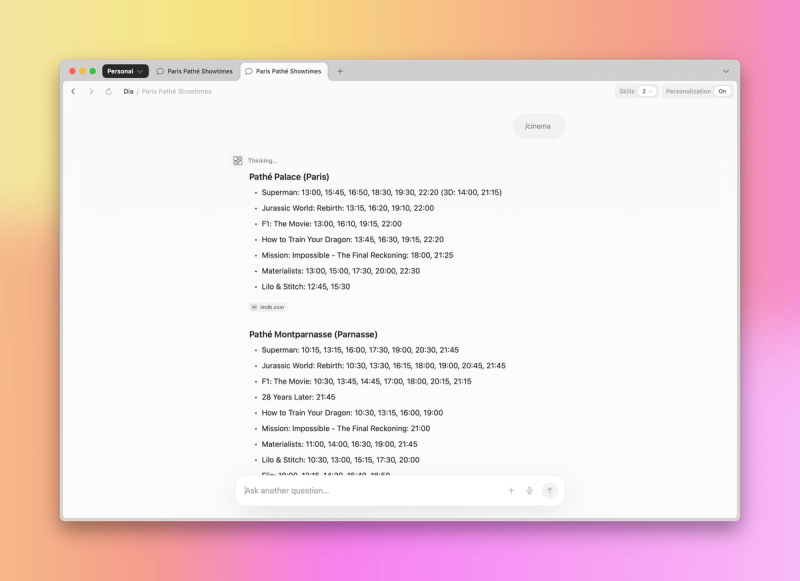The image size is (800, 581).
Task: Click F1: The Movie 13:00 row
Action: point(332,224)
